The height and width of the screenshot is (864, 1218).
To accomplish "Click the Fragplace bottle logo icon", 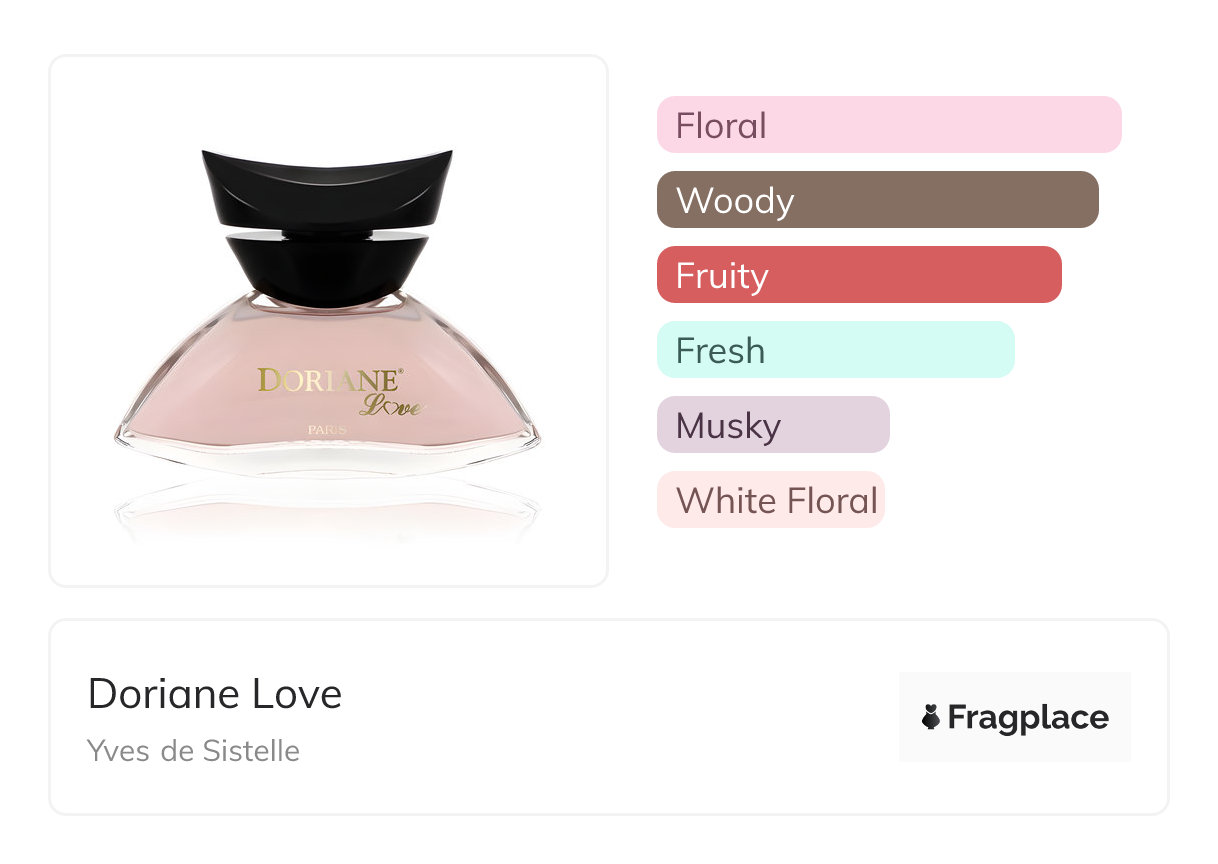I will (931, 717).
